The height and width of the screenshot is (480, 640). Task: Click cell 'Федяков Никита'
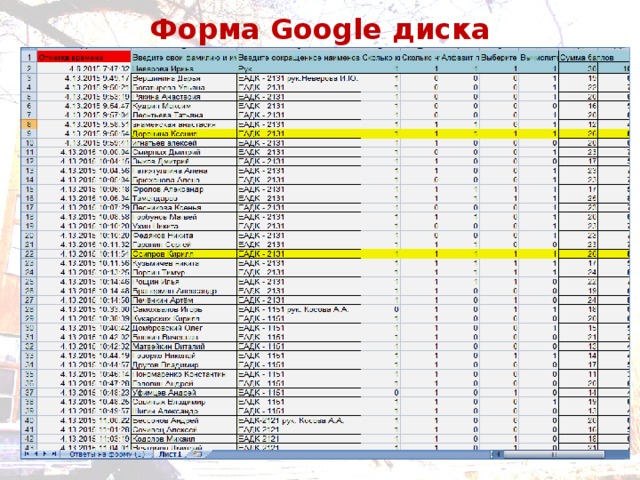(x=184, y=235)
